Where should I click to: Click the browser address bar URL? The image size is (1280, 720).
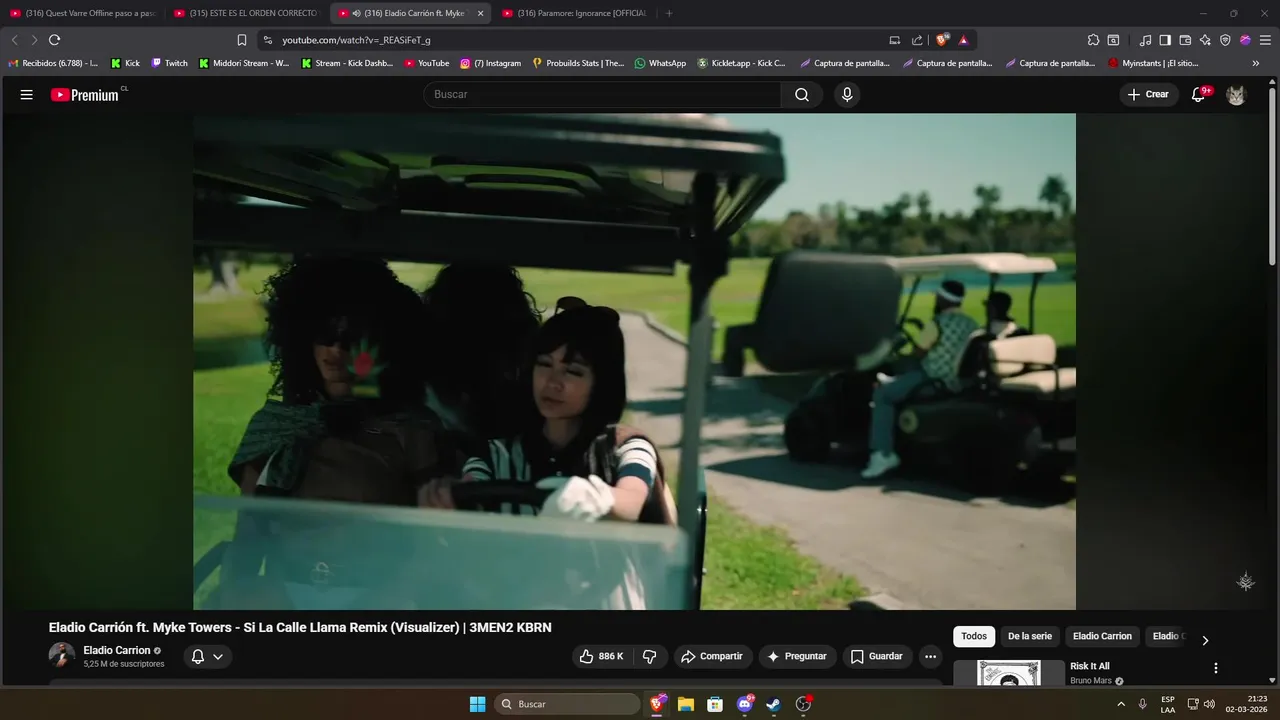tap(356, 40)
